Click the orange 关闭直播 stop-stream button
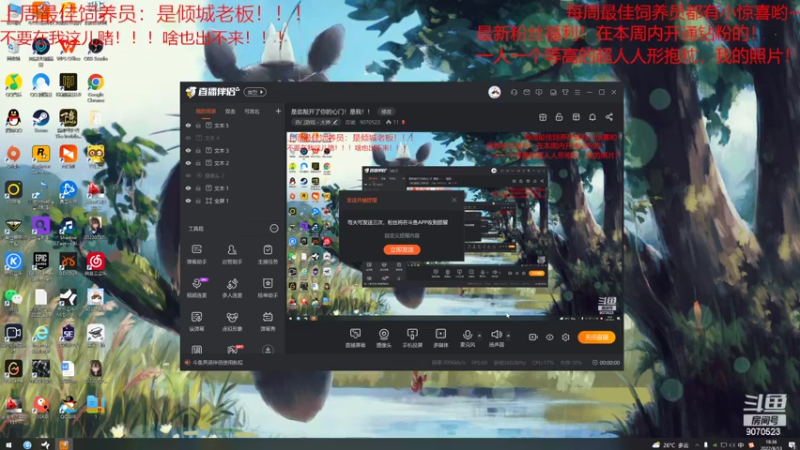800x450 pixels. pyautogui.click(x=596, y=337)
